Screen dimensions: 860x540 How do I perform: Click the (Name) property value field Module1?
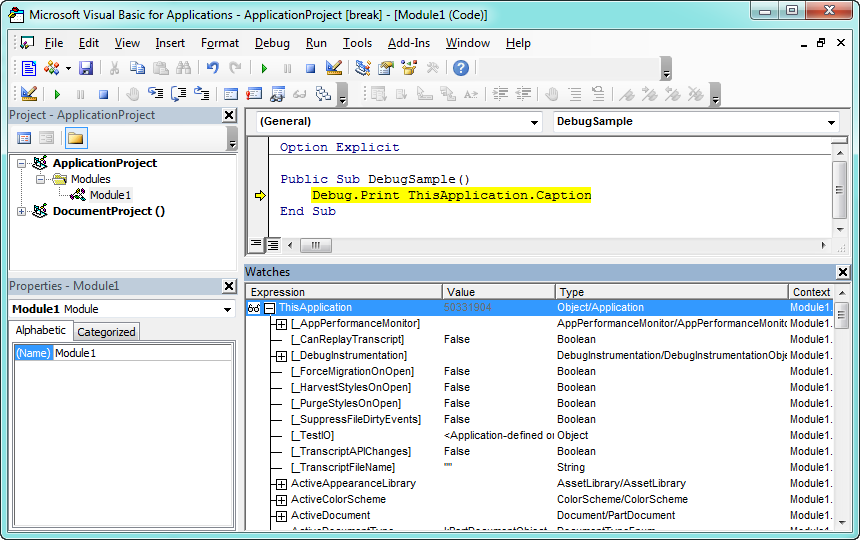coord(142,353)
